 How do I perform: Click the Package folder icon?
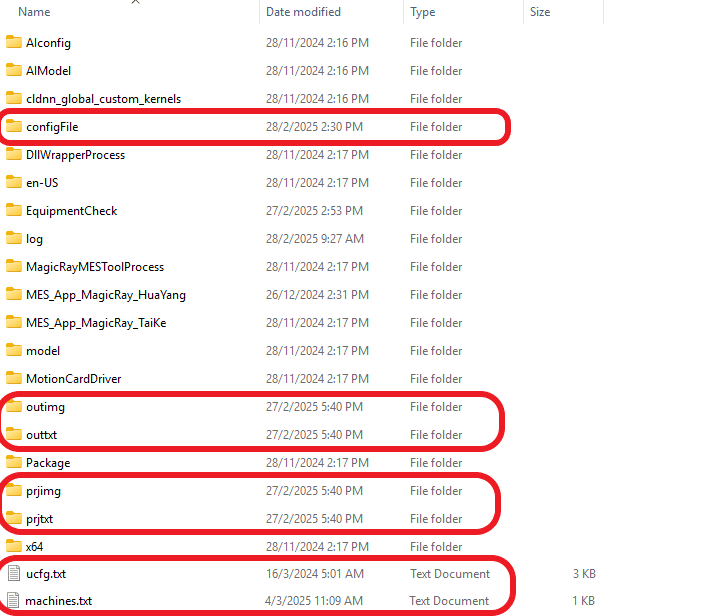pos(14,462)
